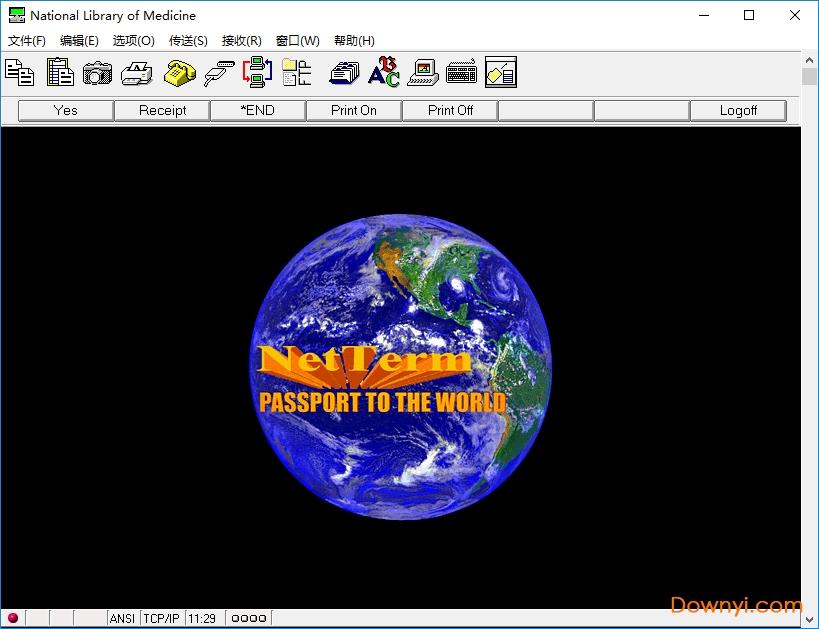Click the Paste clipboard icon

[x=60, y=73]
